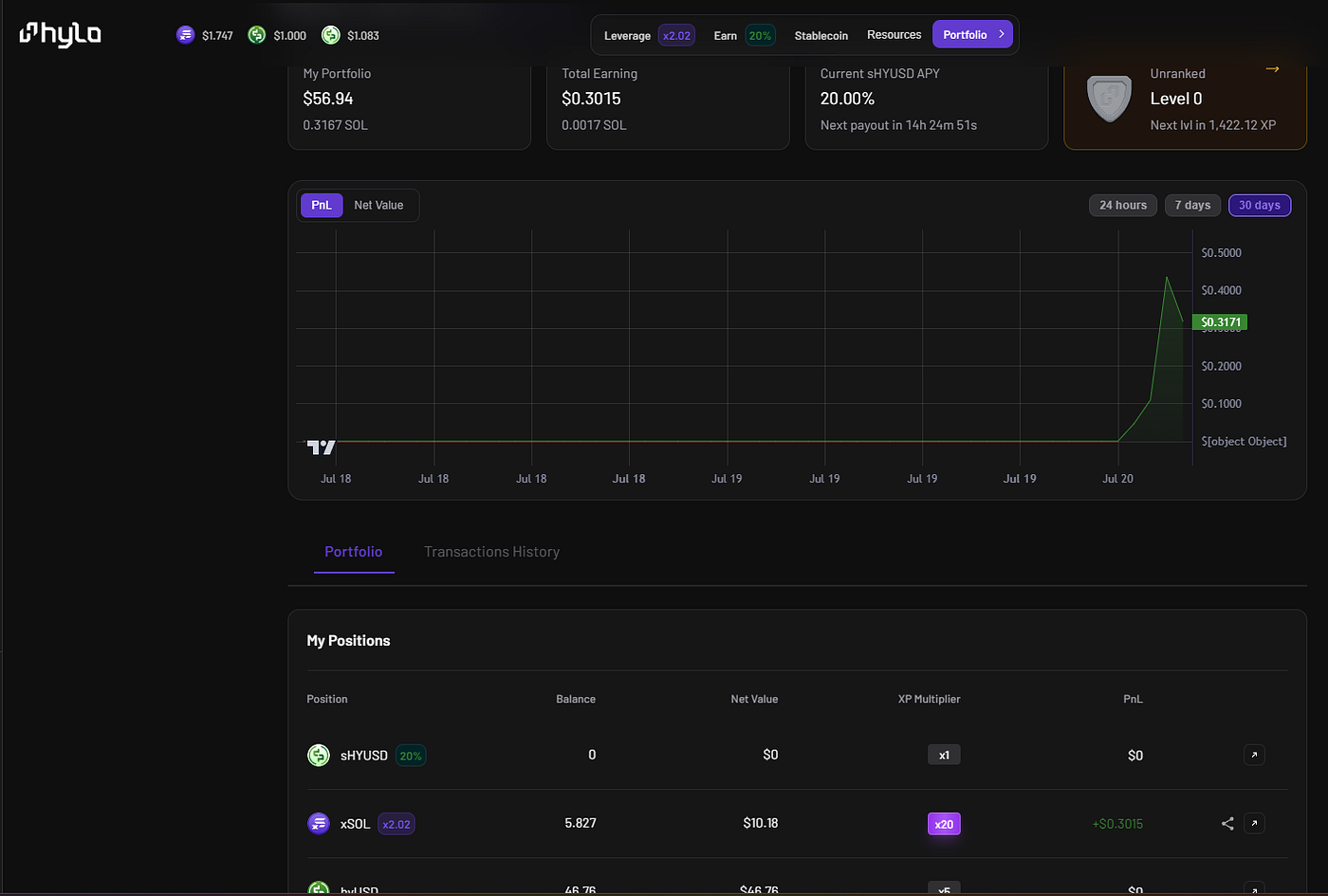Click the Hylo logo

60,34
